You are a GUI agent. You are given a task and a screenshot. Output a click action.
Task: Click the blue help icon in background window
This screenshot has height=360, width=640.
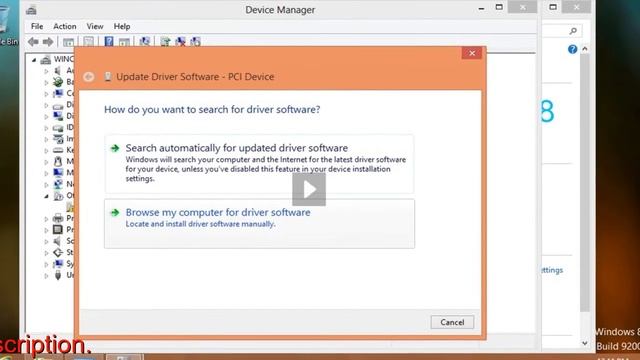(x=572, y=49)
